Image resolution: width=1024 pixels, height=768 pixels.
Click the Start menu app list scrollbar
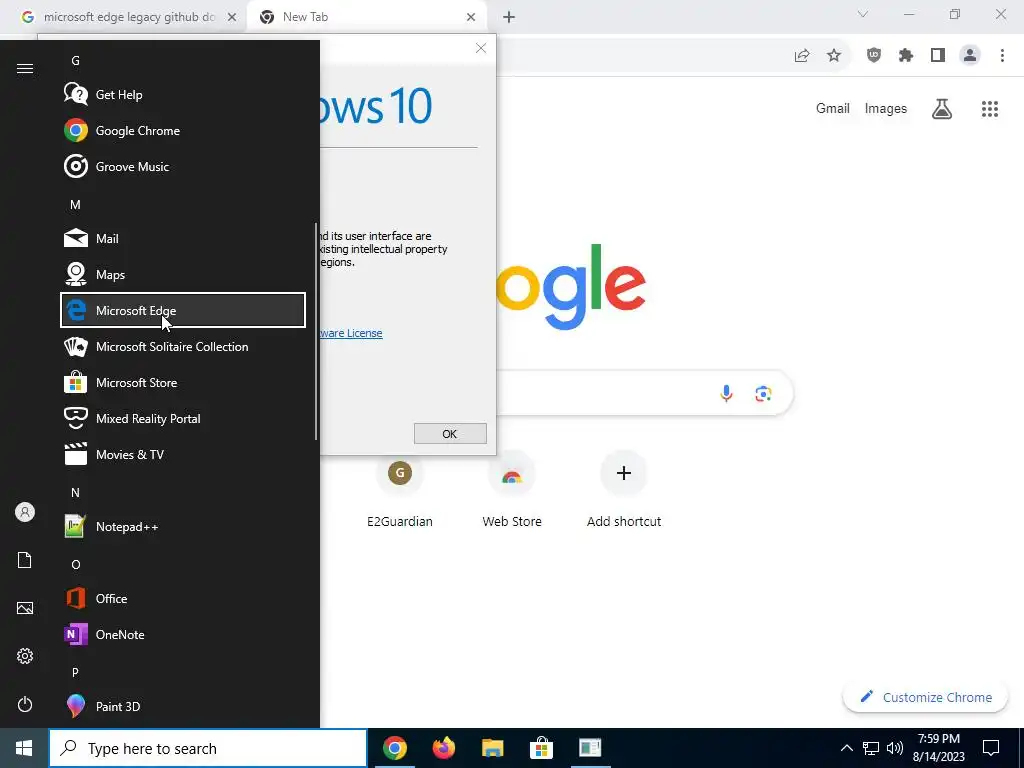316,331
